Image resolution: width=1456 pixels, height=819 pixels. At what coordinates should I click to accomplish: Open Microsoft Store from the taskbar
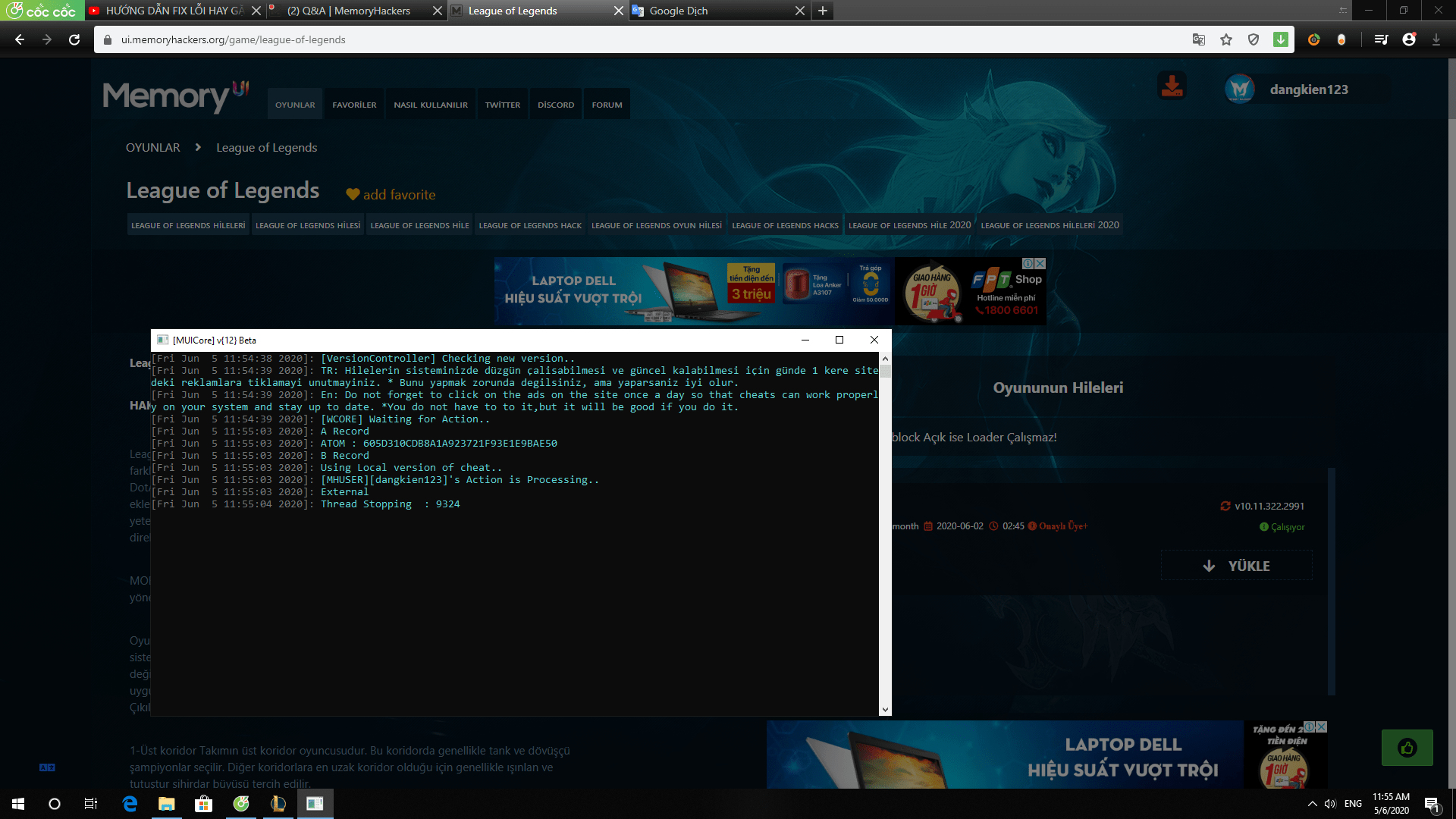[x=204, y=804]
